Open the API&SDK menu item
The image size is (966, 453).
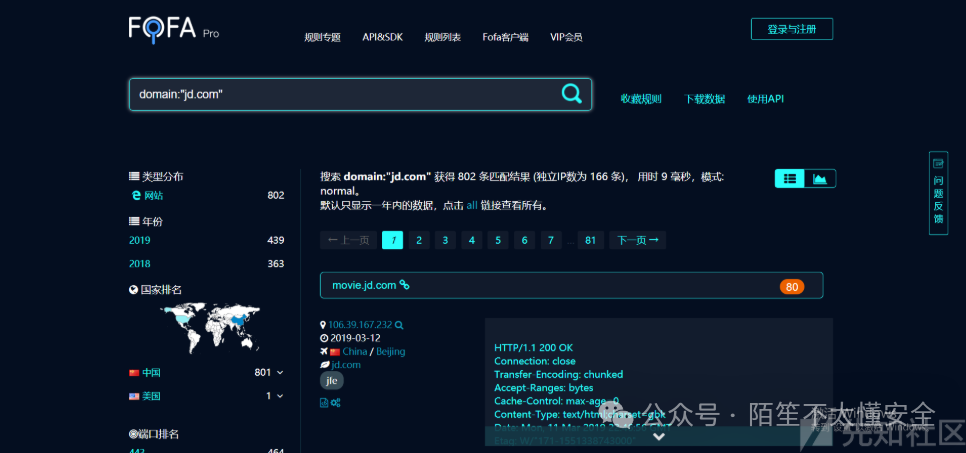pyautogui.click(x=383, y=37)
